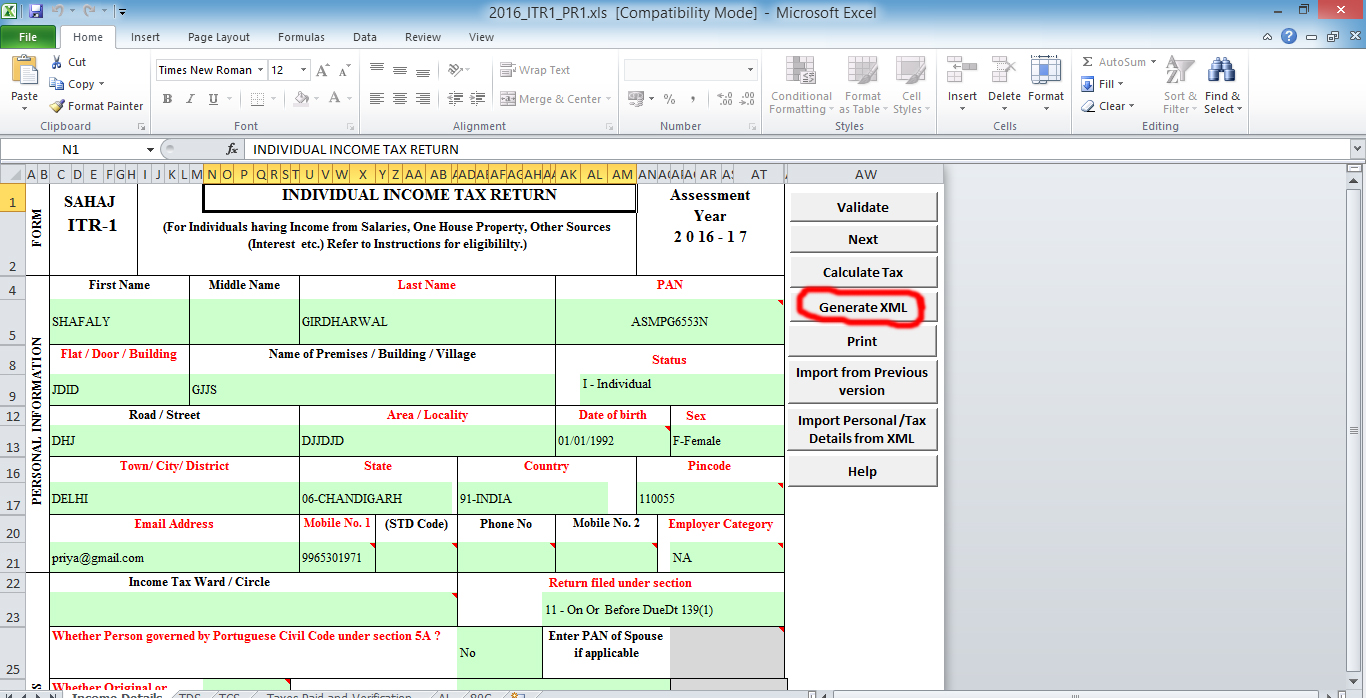
Task: Click the Generate XML button
Action: coord(863,307)
